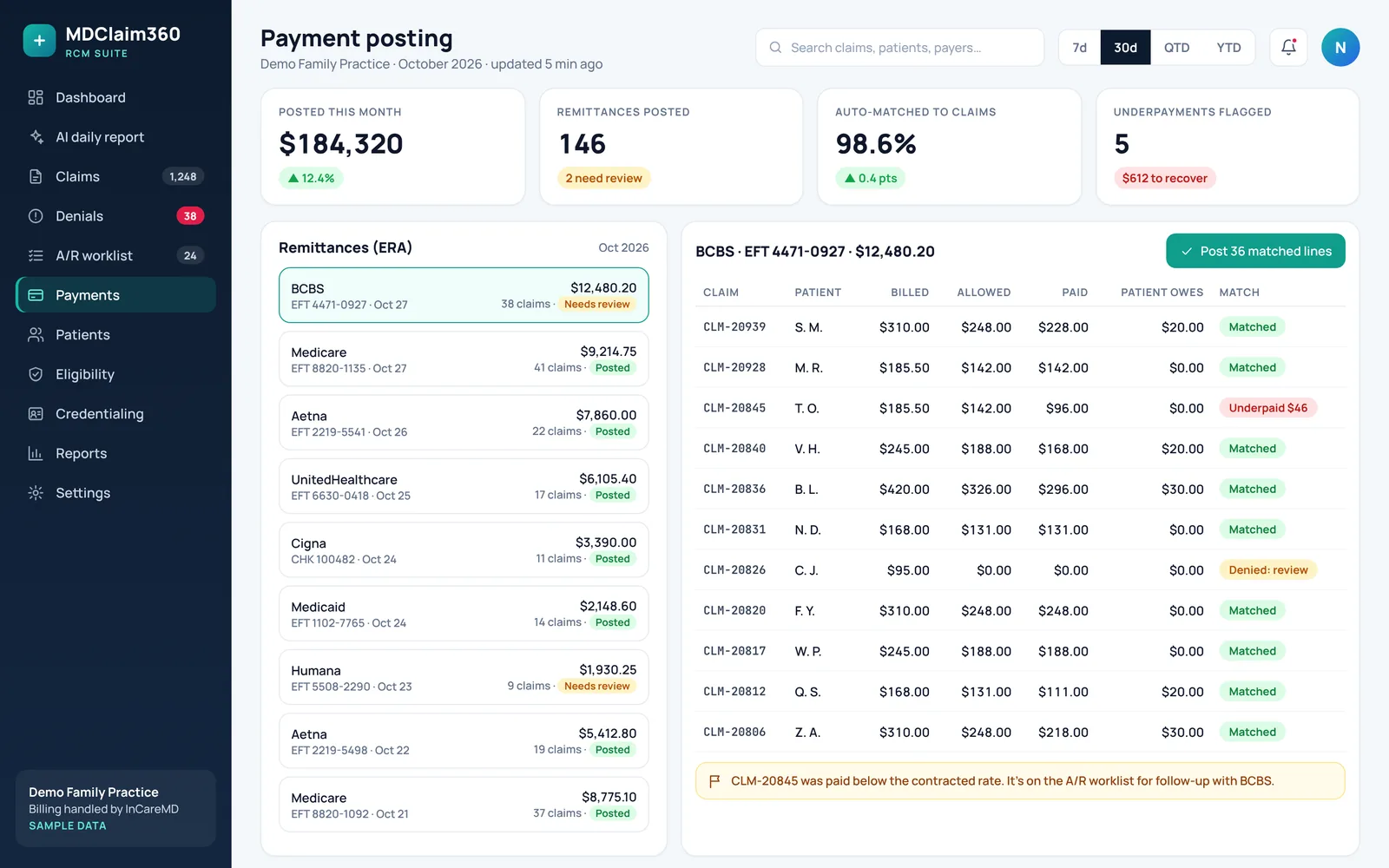Click the flag icon in underpayment notice
The image size is (1389, 868).
point(714,781)
